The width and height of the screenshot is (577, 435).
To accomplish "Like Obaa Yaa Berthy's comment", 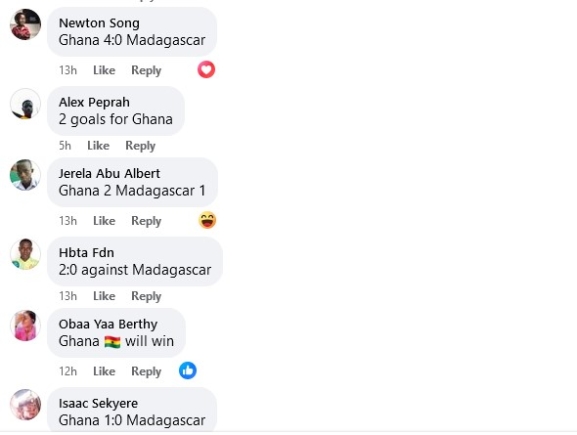I will click(104, 371).
